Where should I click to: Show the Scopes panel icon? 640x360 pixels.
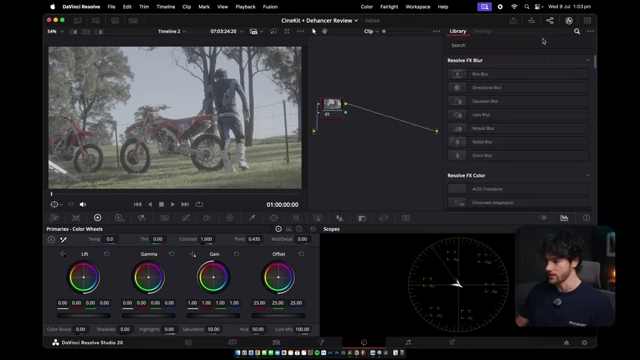(x=564, y=218)
